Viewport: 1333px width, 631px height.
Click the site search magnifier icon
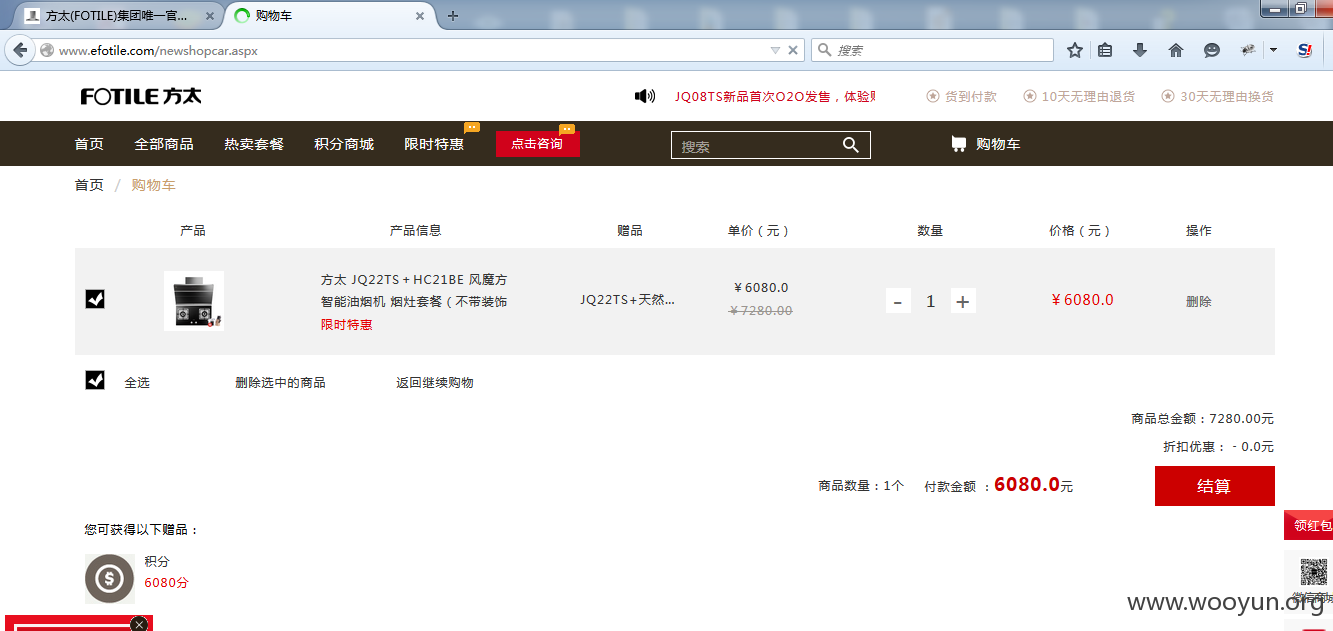(851, 145)
